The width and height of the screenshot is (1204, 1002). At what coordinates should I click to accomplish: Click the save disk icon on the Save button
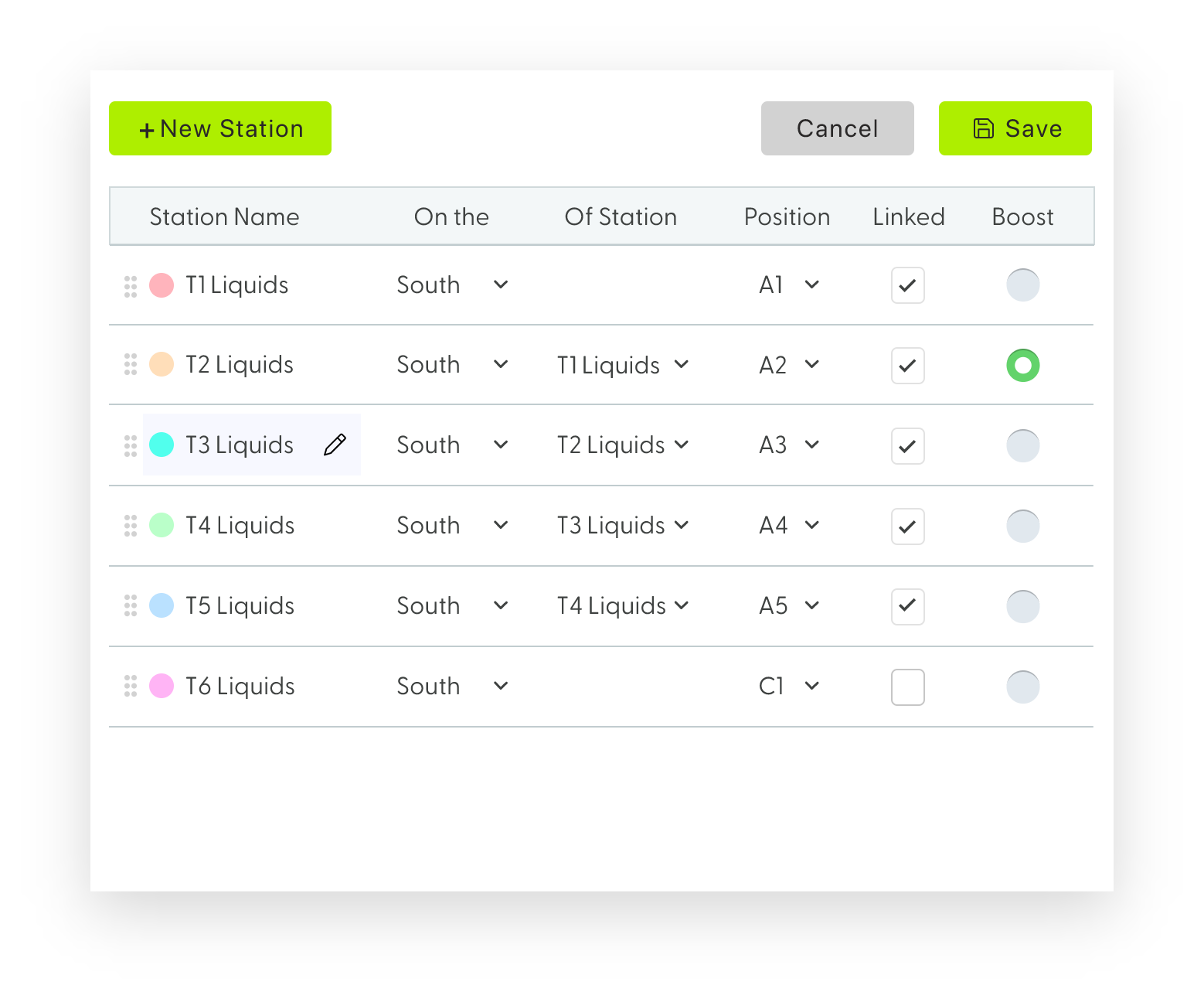983,128
